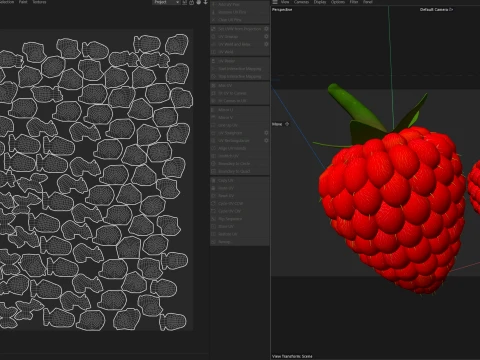The image size is (480, 360).
Task: Open UV Straighten options gear
Action: (266, 133)
